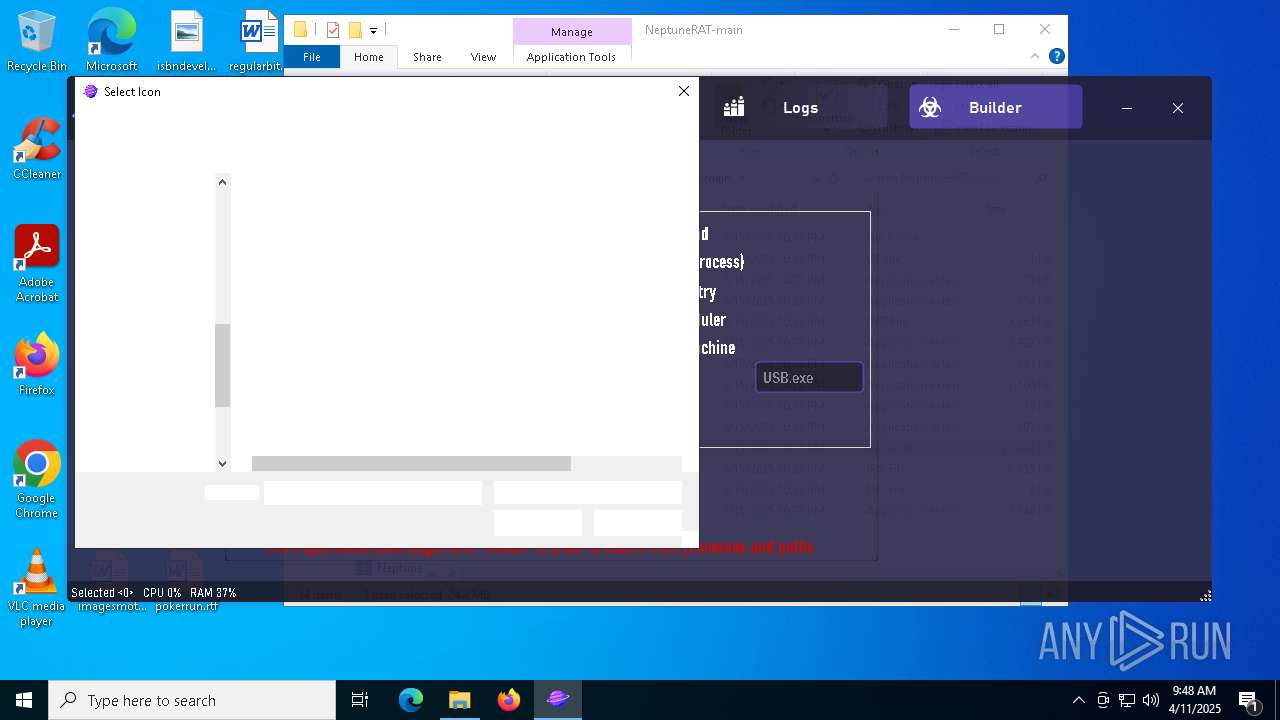1280x720 pixels.
Task: Open the CCleaner desktop shortcut
Action: (x=37, y=149)
